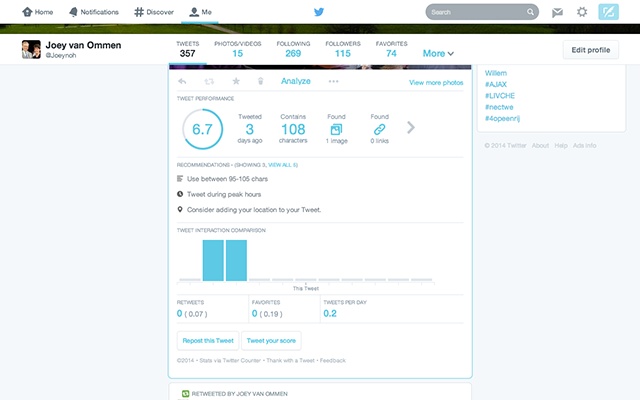The image size is (640, 400).
Task: Open View more photos link
Action: coord(436,82)
